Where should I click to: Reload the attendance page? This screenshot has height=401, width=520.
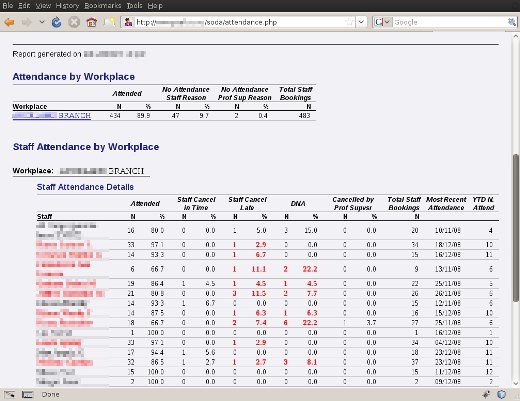[x=57, y=22]
